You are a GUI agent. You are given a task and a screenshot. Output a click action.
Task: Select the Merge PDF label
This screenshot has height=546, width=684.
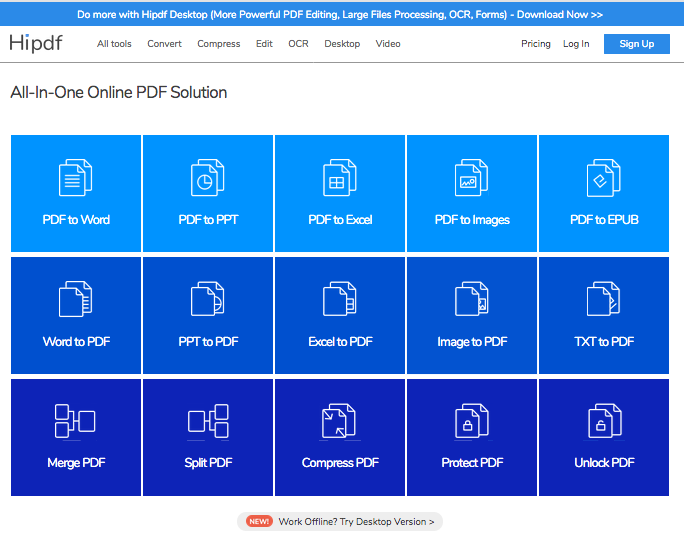76,463
